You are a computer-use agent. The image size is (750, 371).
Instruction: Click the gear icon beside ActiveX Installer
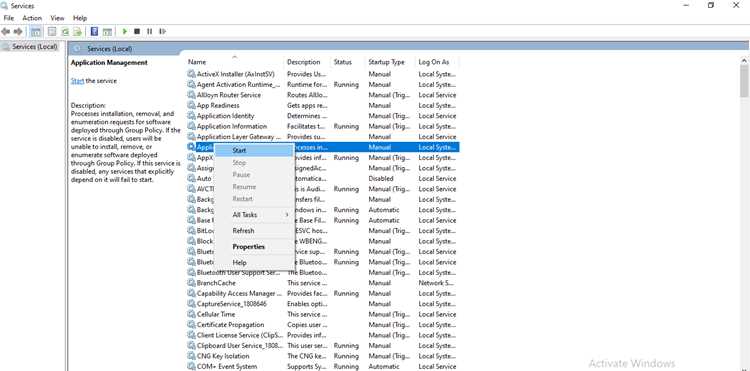[192, 74]
